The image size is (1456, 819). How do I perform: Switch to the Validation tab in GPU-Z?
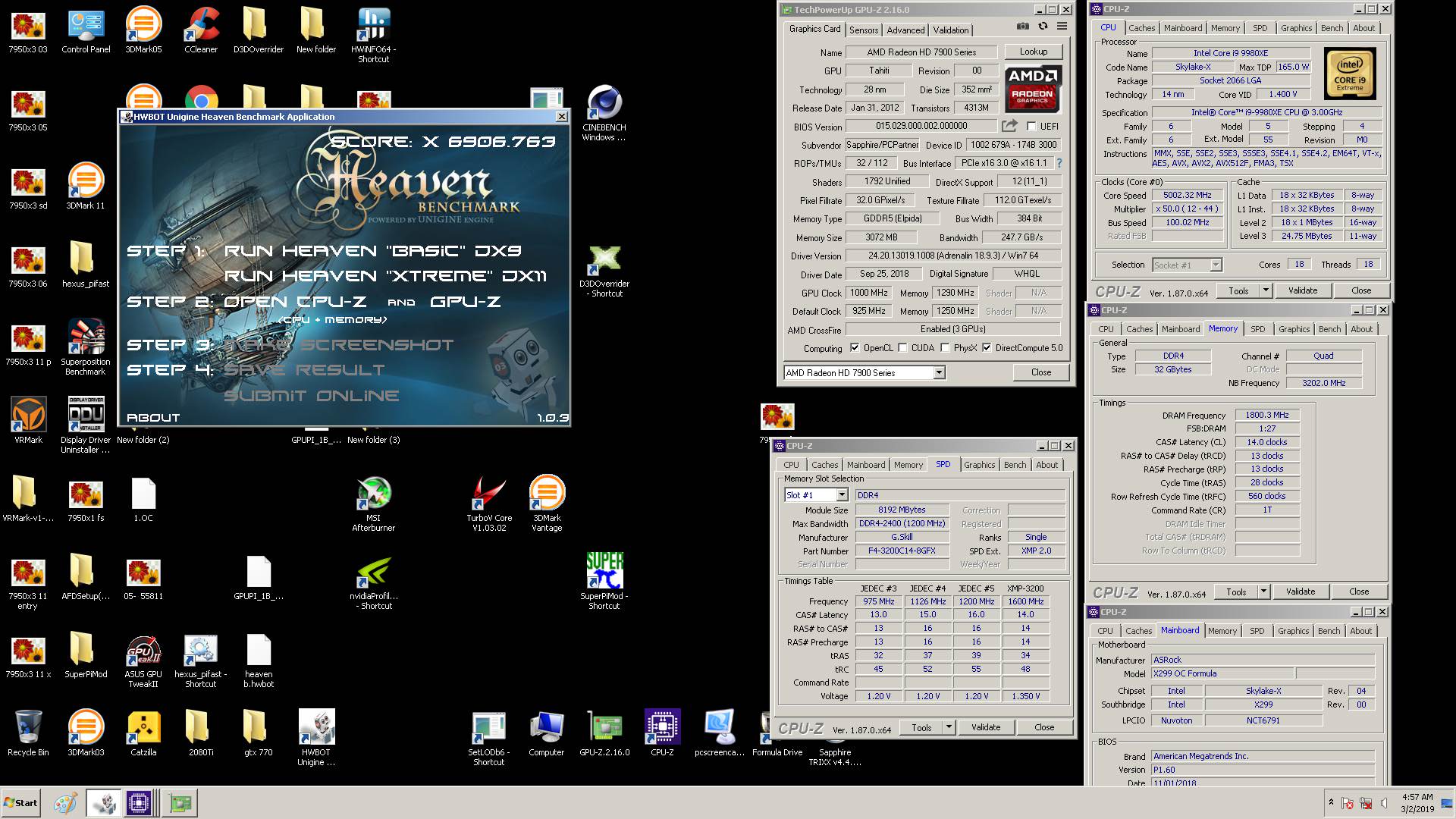pos(951,30)
